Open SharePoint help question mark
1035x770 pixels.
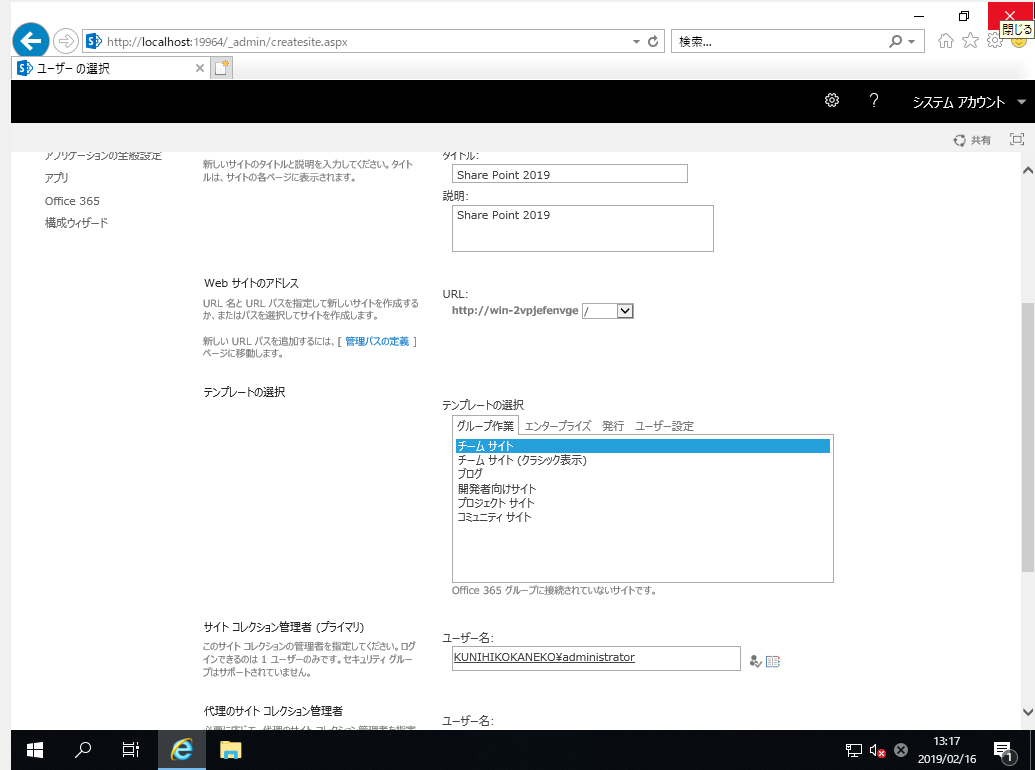[x=874, y=100]
